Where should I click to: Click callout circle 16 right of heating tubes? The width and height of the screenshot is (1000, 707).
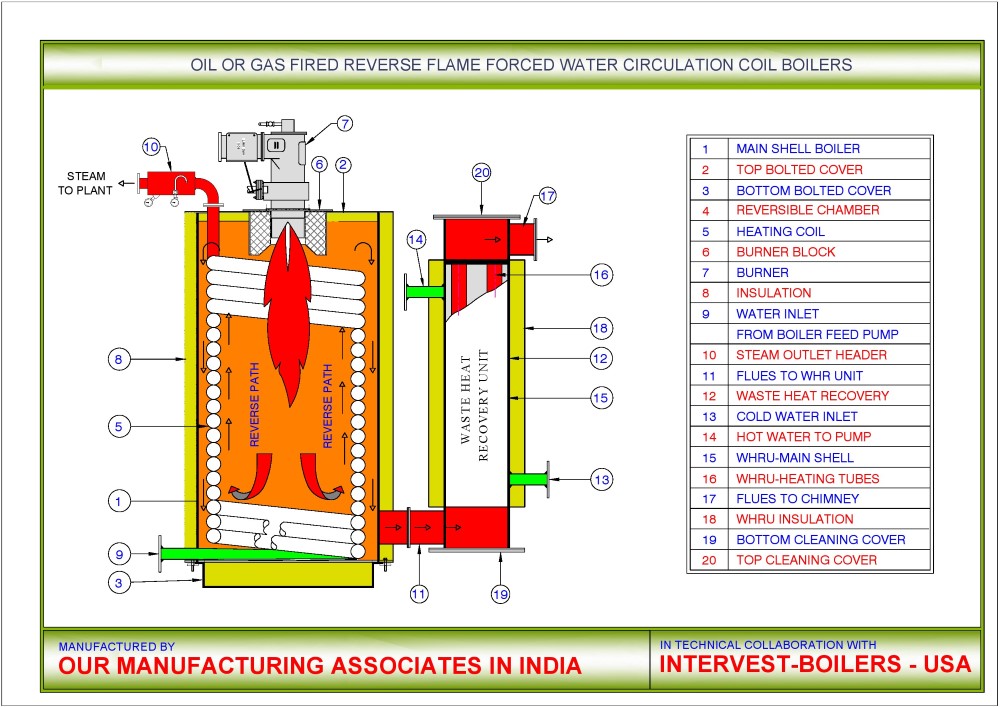pos(600,274)
